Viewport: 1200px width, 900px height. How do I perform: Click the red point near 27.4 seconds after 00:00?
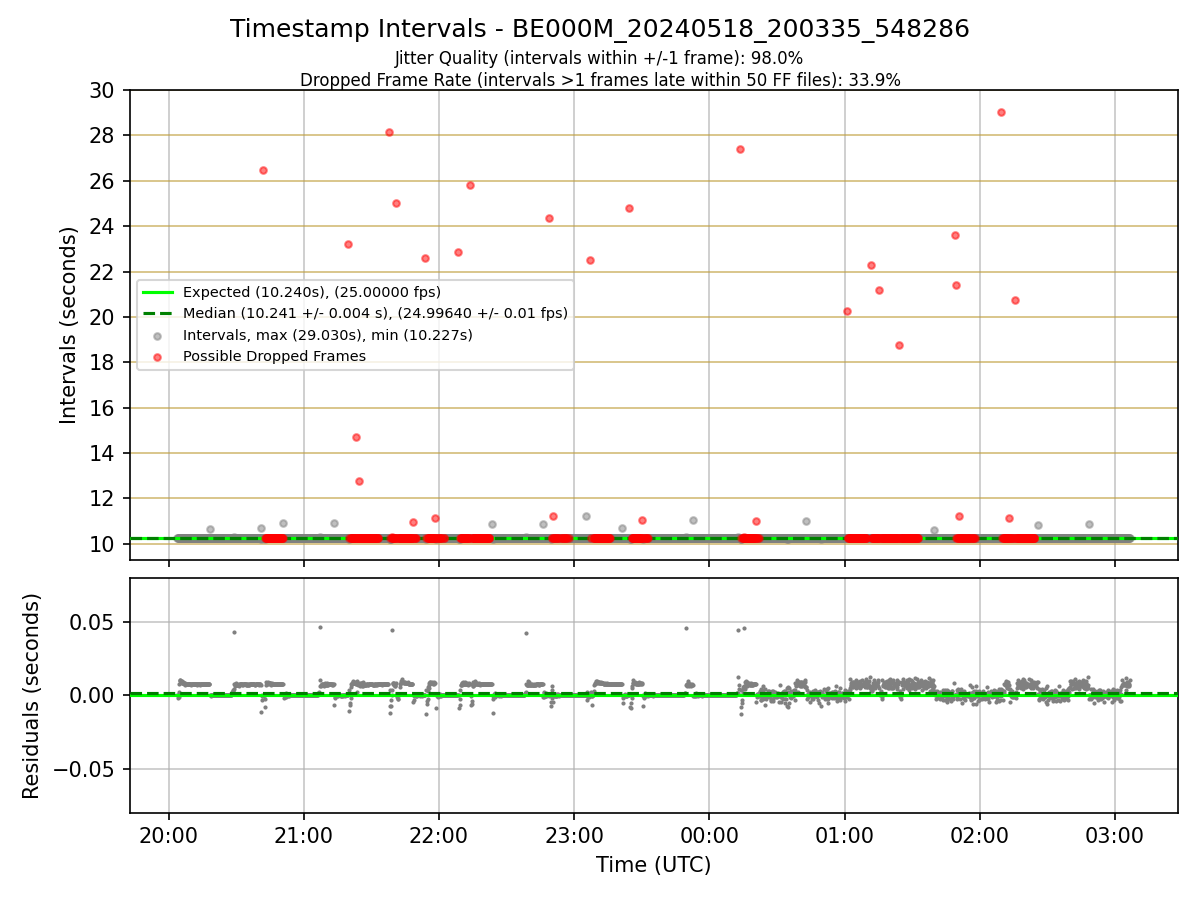coord(740,149)
